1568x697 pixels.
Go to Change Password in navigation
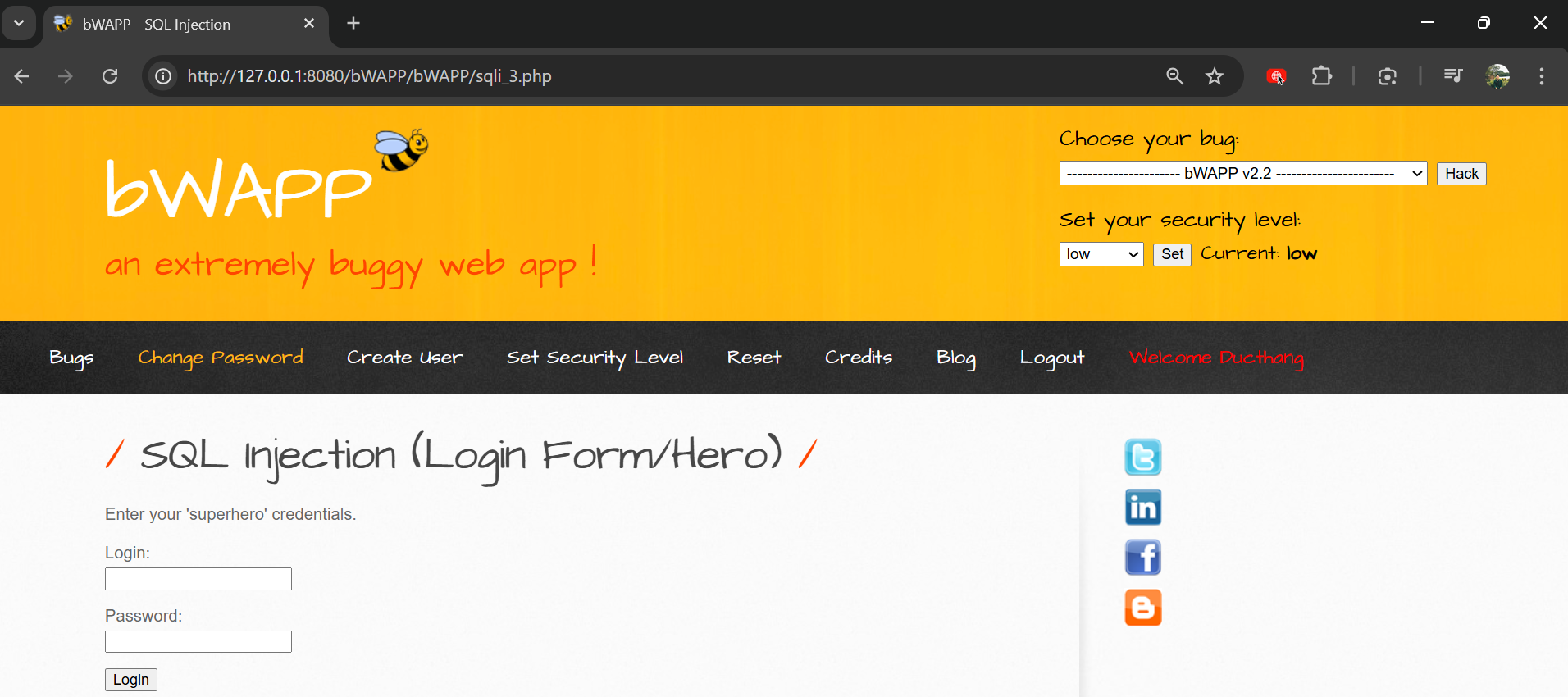[221, 358]
